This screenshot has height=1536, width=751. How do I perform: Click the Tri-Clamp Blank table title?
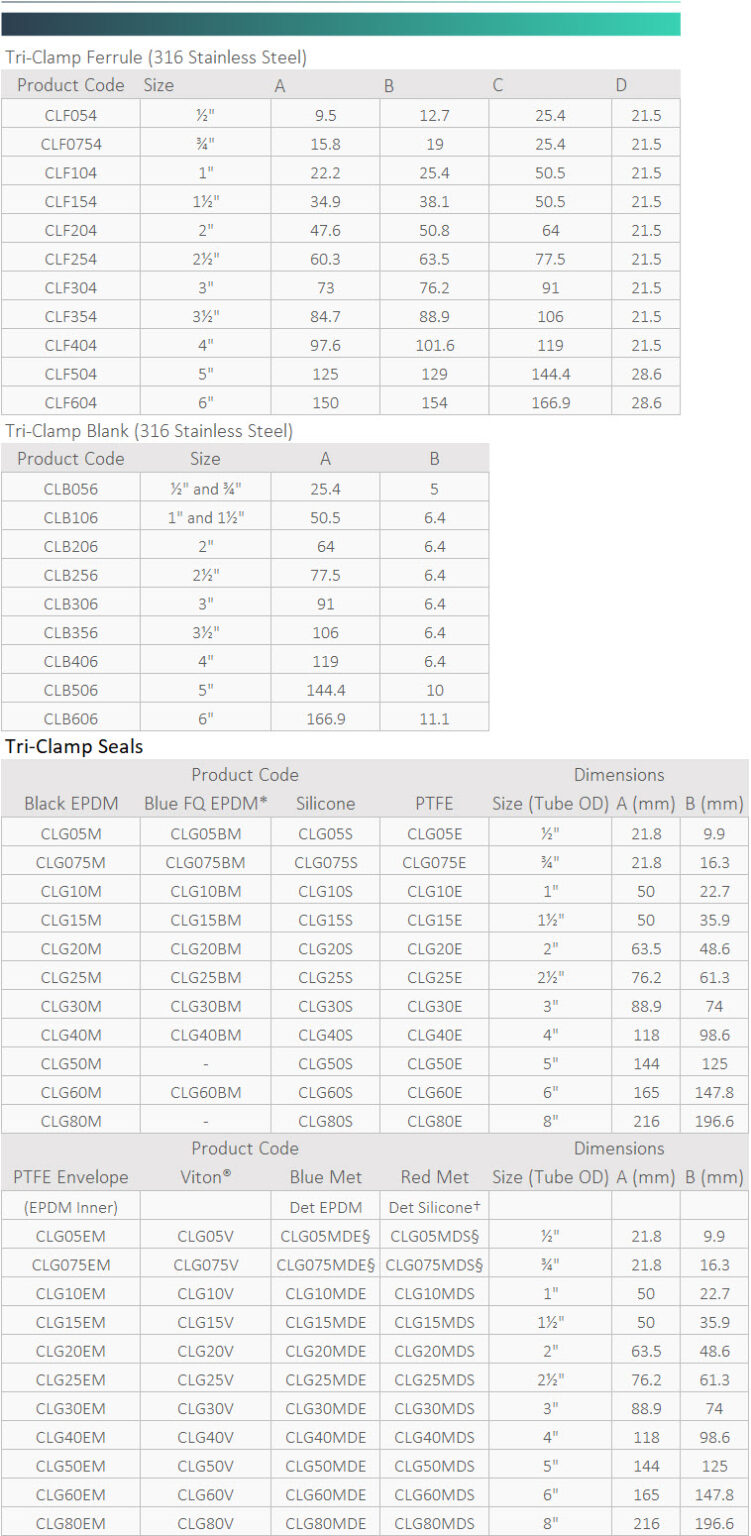[x=149, y=432]
